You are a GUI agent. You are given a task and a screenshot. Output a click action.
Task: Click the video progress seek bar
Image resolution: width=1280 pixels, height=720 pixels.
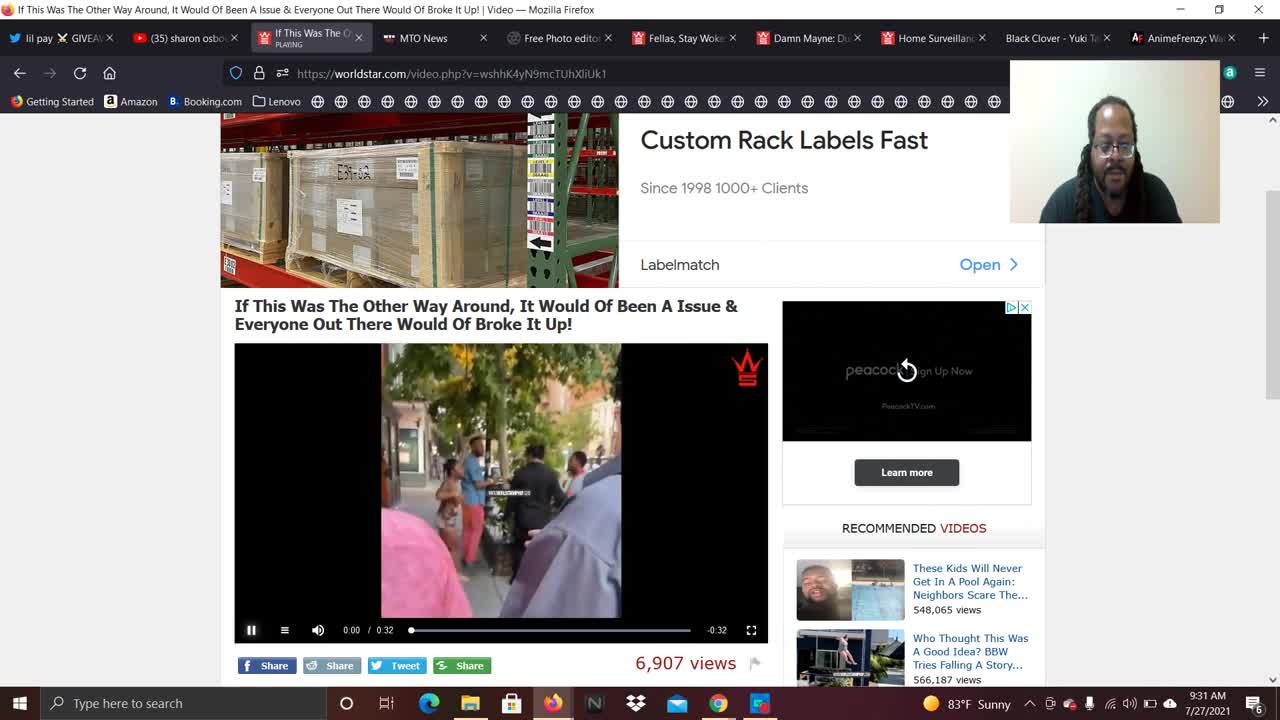click(x=550, y=631)
